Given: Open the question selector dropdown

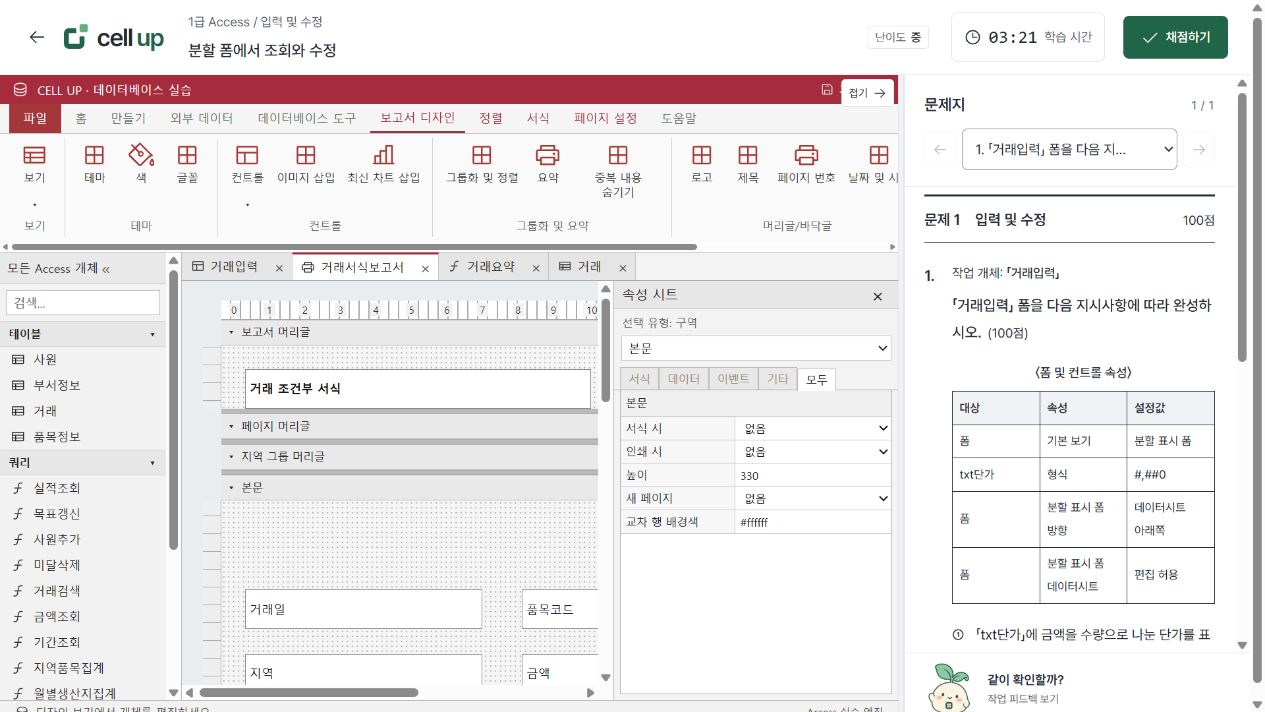Looking at the screenshot, I should tap(1069, 150).
